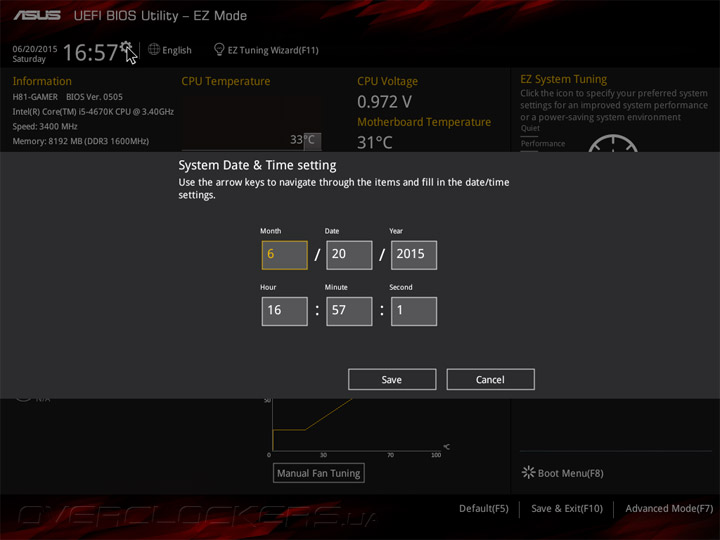Click BIOS Ver. 0505 text

click(94, 97)
